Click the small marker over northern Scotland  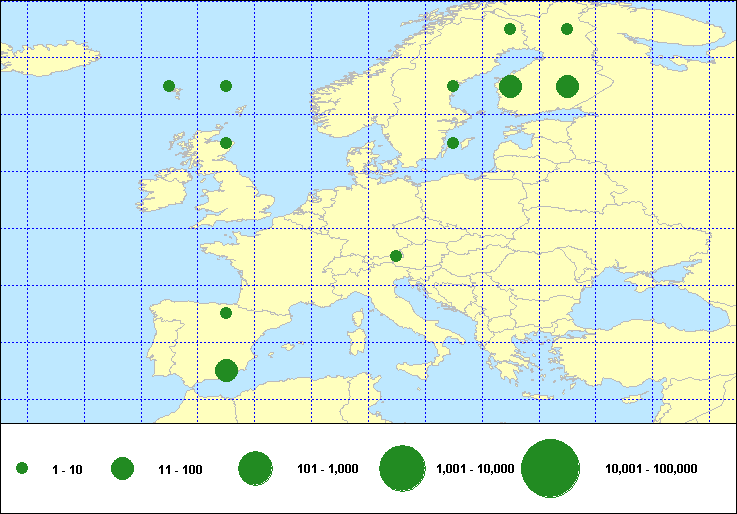click(x=226, y=143)
